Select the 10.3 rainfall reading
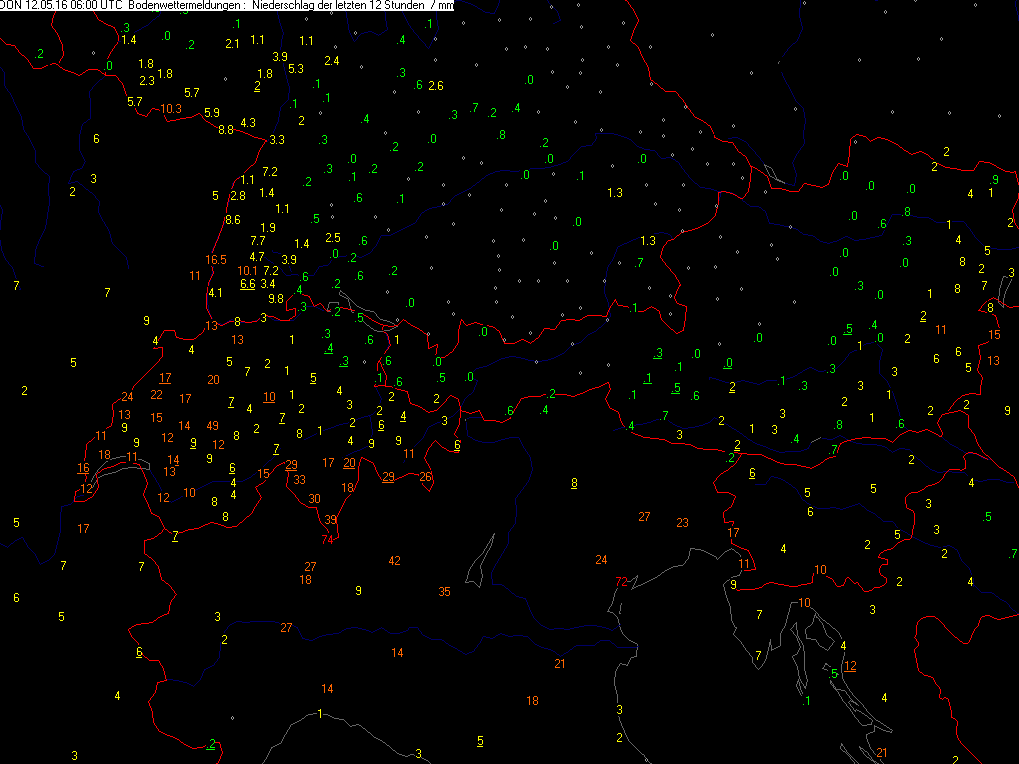Viewport: 1019px width, 764px height. point(171,109)
